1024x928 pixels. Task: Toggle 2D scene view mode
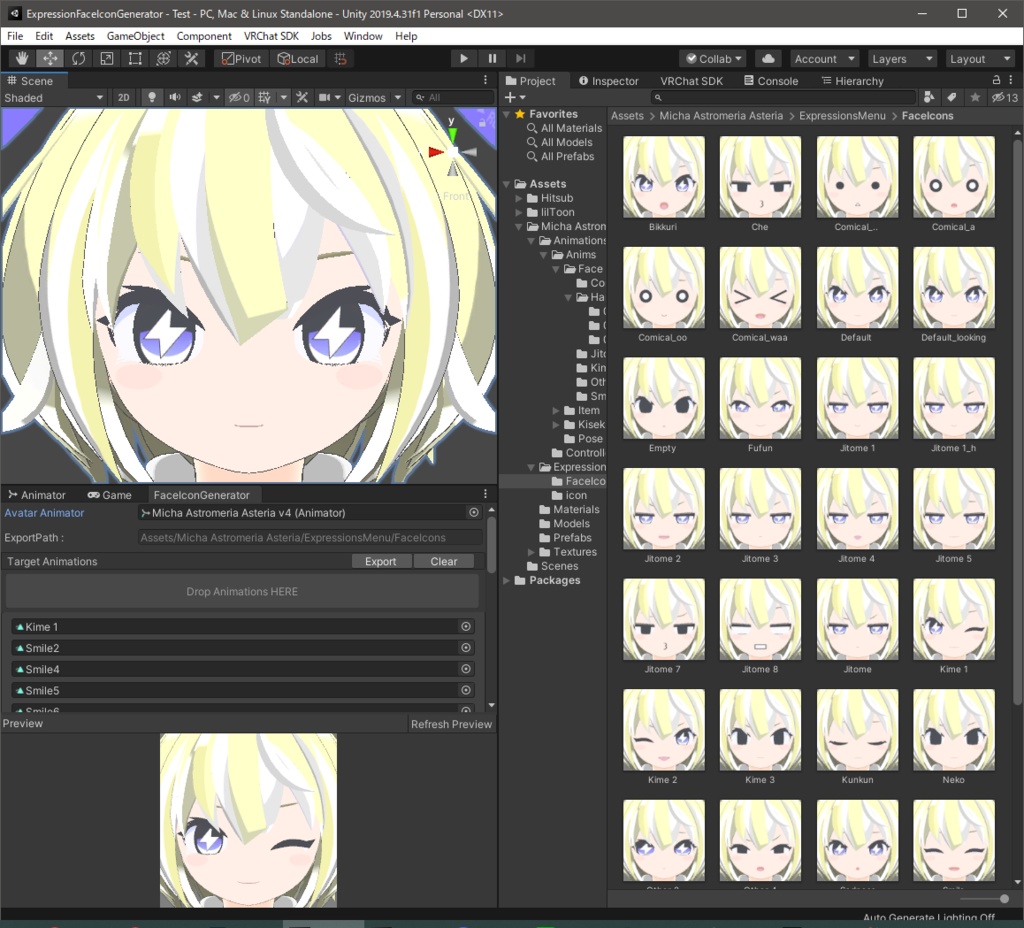click(x=123, y=97)
